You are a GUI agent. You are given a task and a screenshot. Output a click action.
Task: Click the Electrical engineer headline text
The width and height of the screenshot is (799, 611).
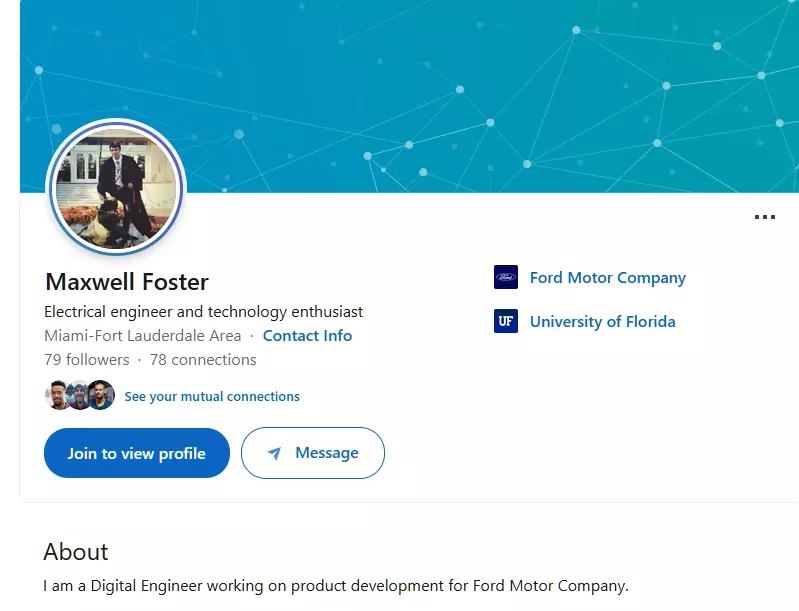(204, 312)
